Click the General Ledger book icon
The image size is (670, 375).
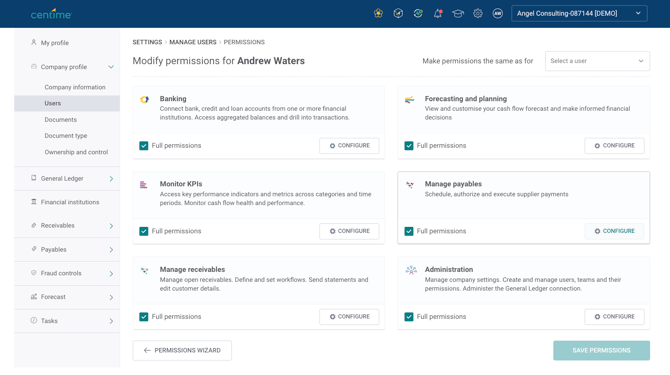pos(34,178)
